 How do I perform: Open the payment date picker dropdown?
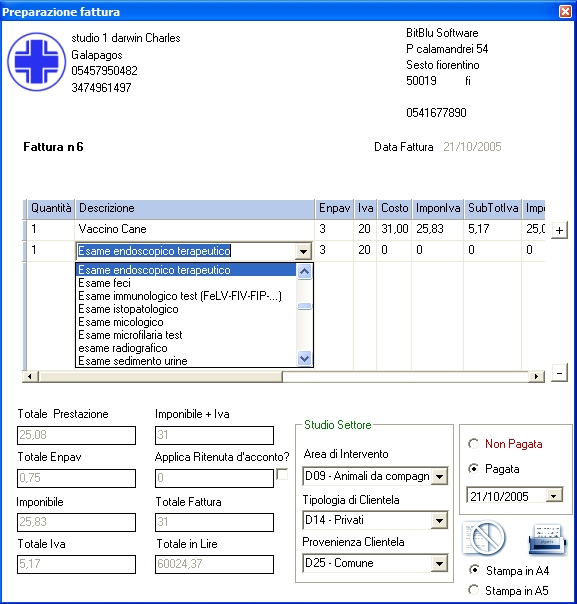[x=554, y=496]
